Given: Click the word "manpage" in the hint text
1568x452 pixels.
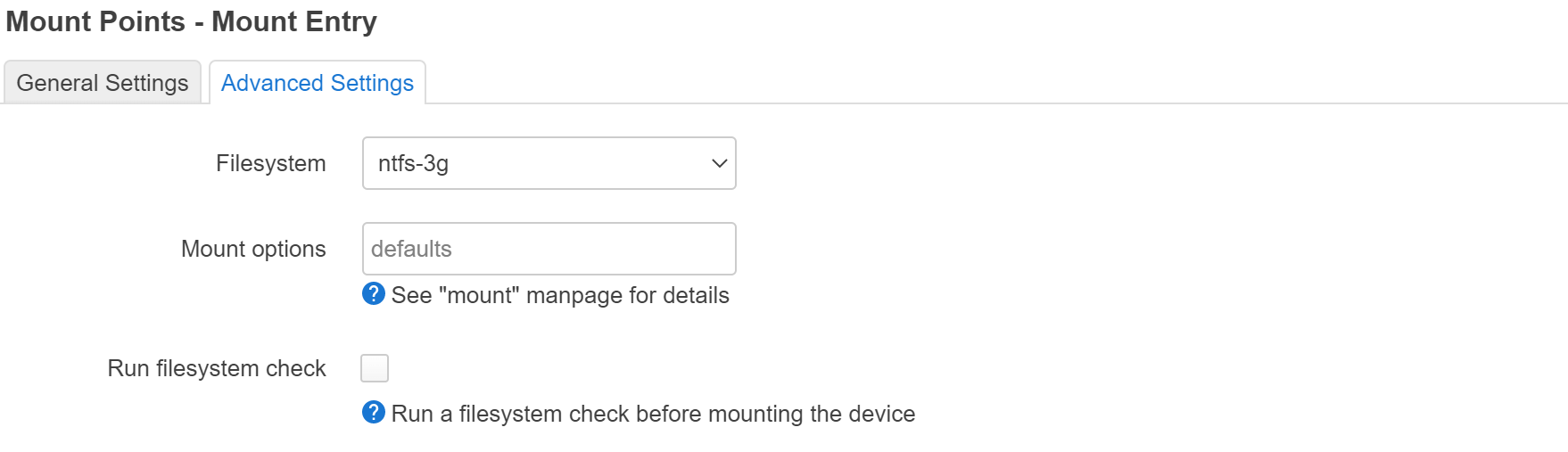Looking at the screenshot, I should point(574,295).
